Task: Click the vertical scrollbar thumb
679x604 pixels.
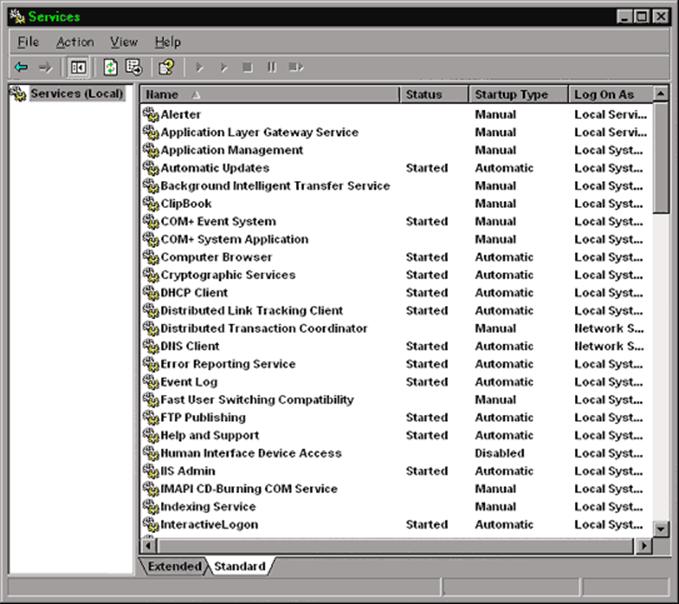Action: coord(661,158)
